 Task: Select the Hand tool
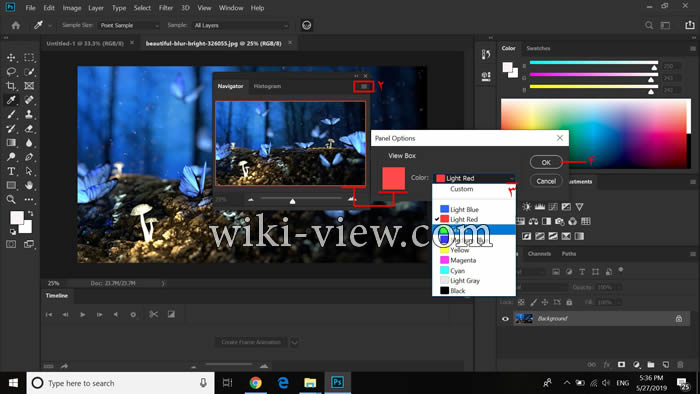click(29, 185)
